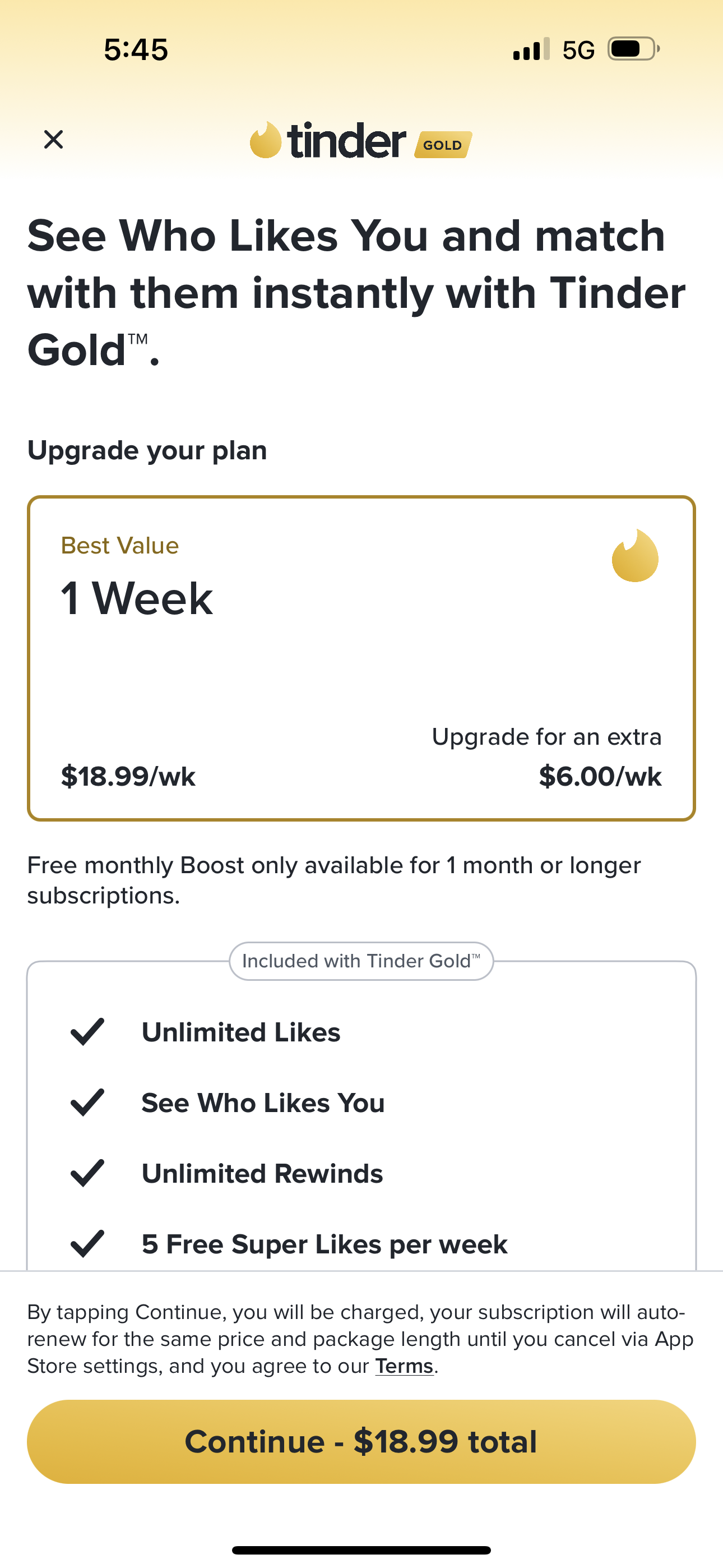Tap the home indicator bar at bottom
The image size is (723, 1568).
tap(361, 1549)
